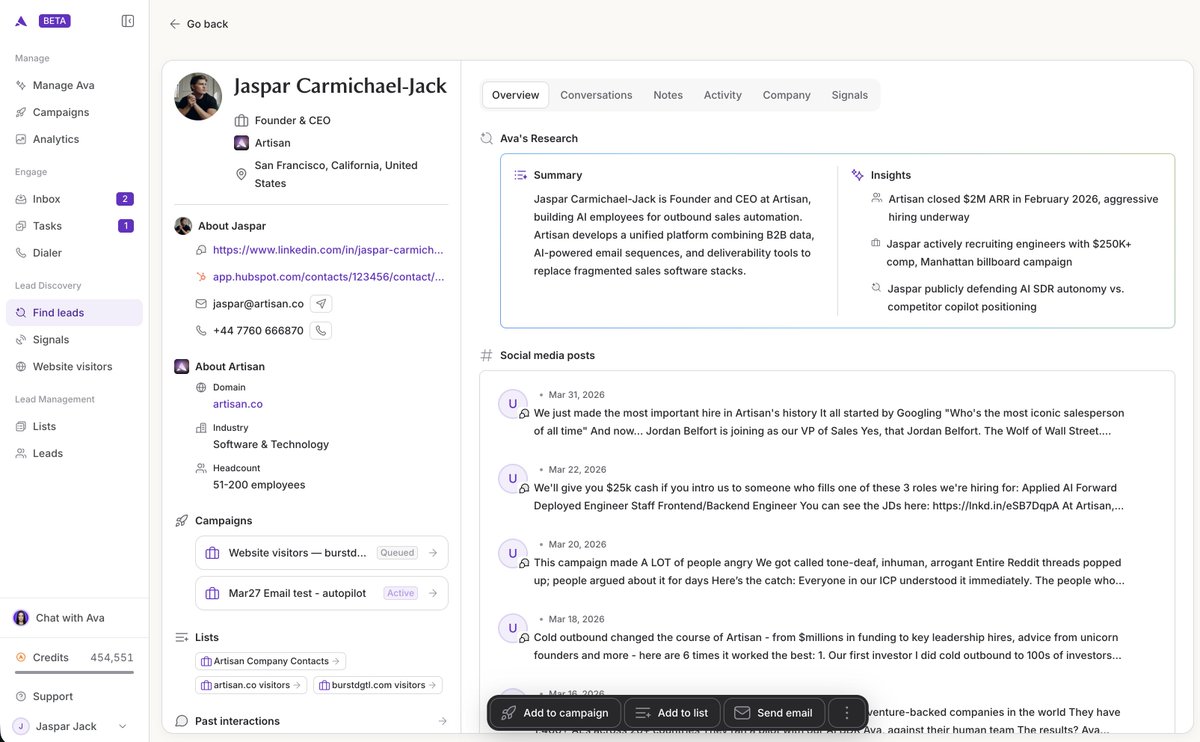Switch to the Signals tab
The width and height of the screenshot is (1200, 742).
[850, 95]
